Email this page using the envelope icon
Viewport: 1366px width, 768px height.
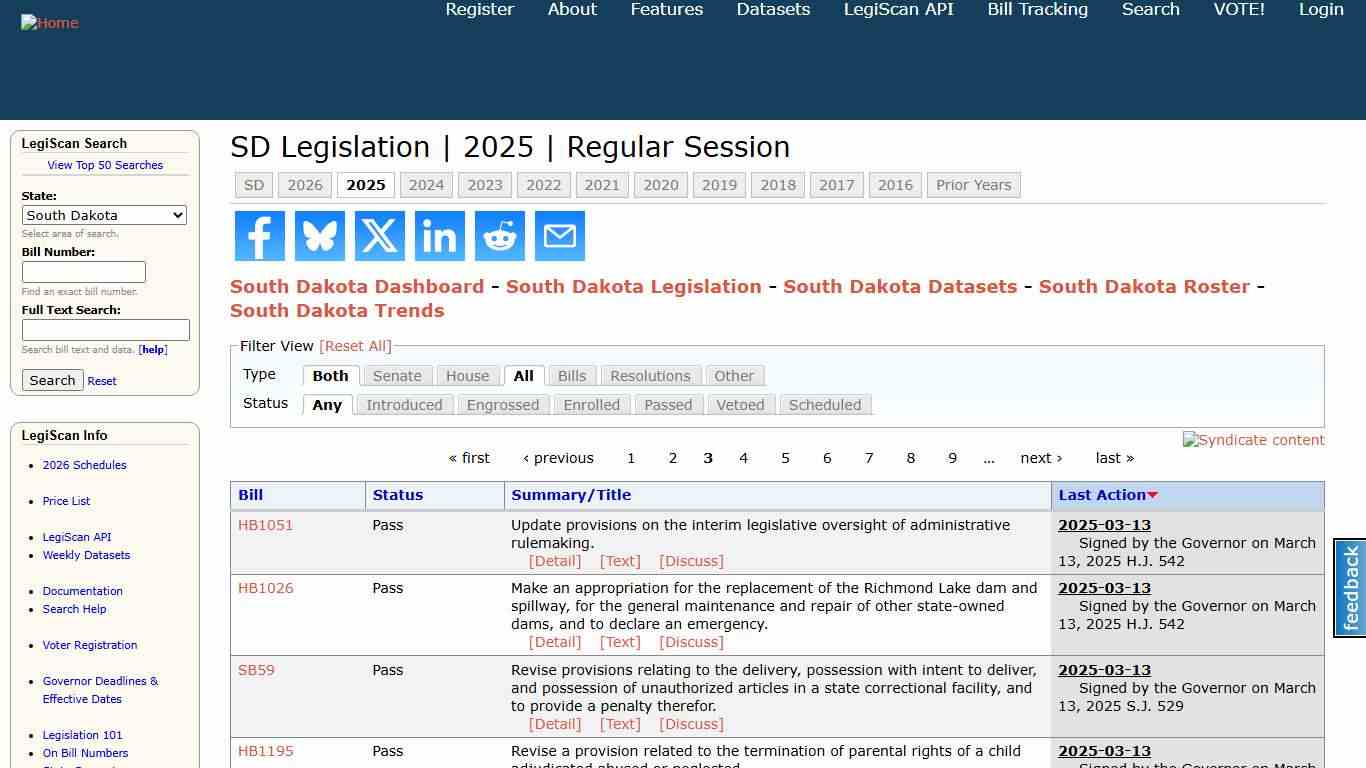559,236
